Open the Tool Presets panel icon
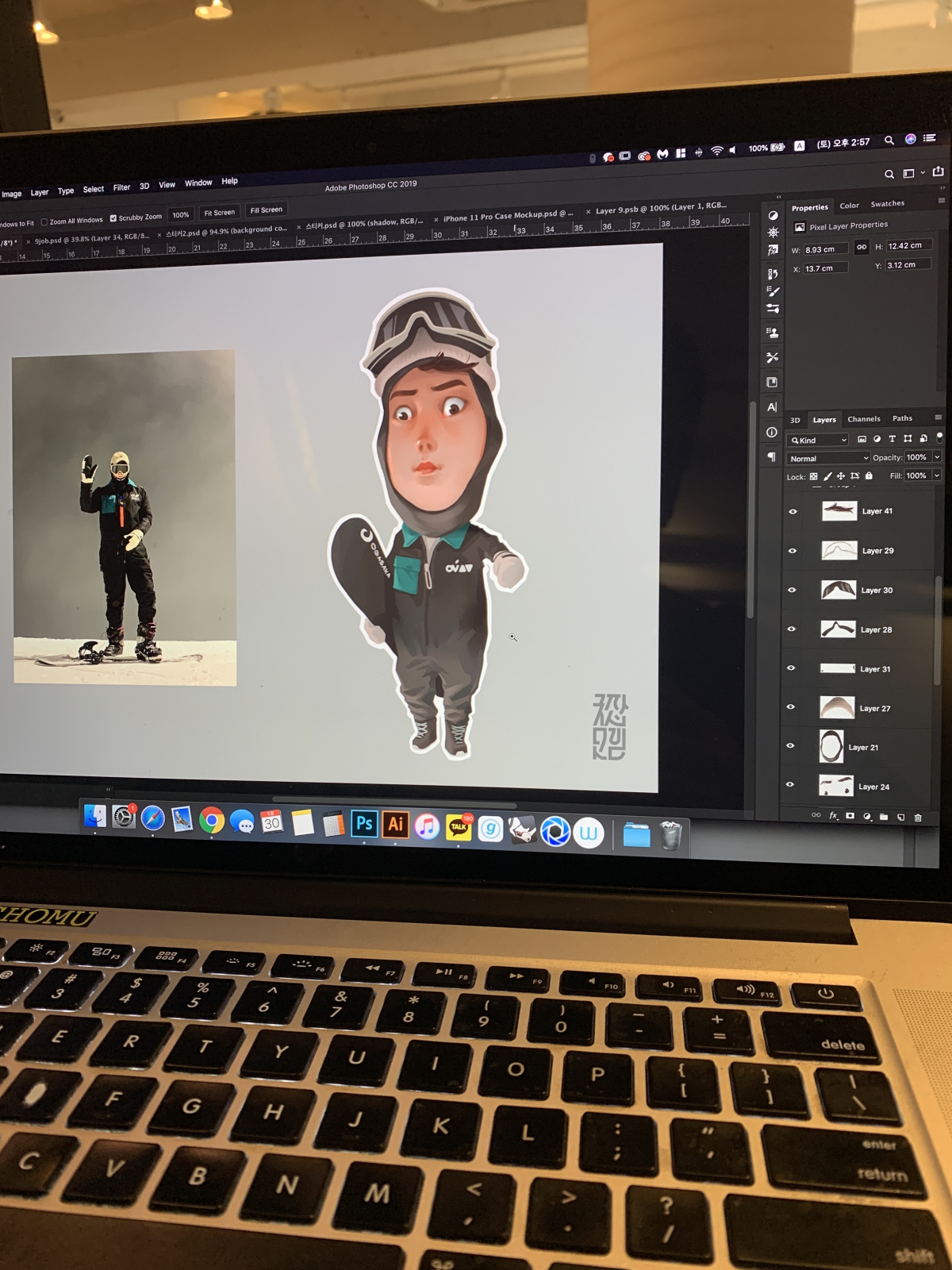 [772, 357]
